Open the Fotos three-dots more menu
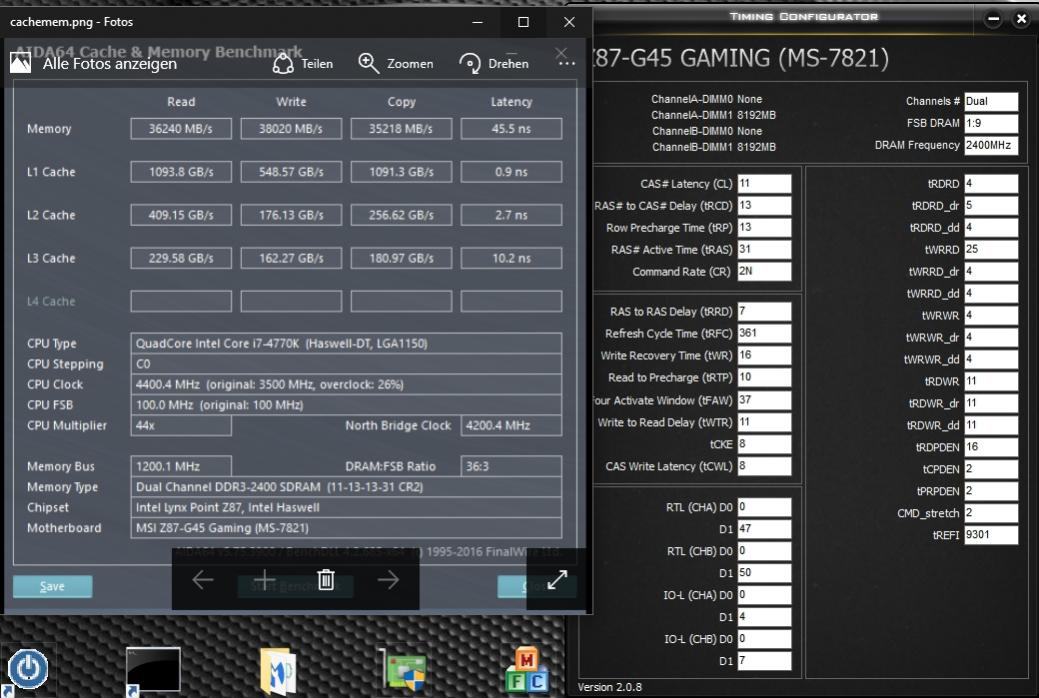1039x698 pixels. pyautogui.click(x=566, y=63)
